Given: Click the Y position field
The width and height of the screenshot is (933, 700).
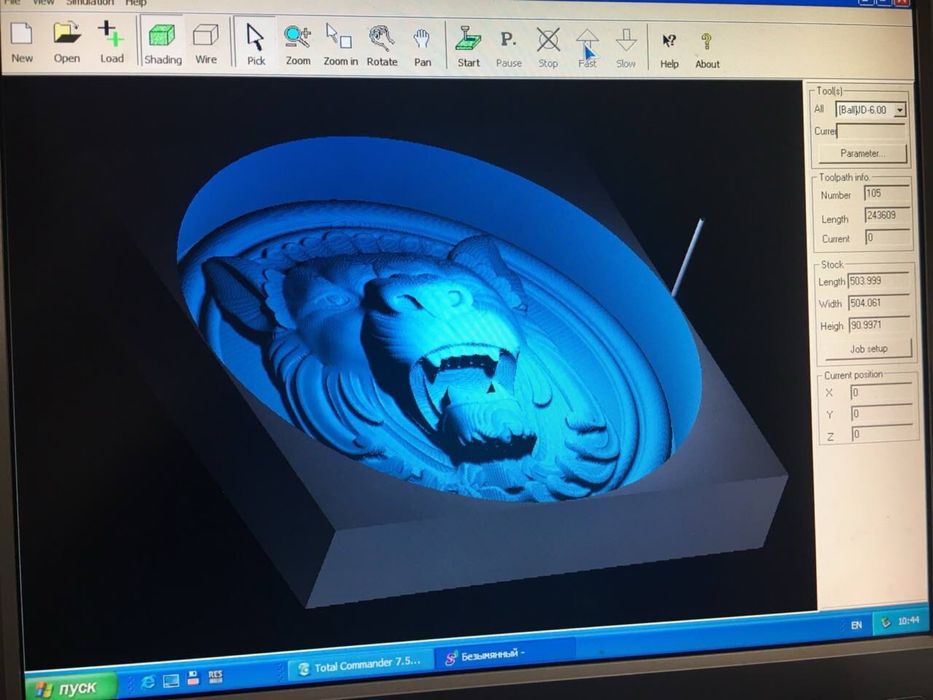Looking at the screenshot, I should pos(882,414).
